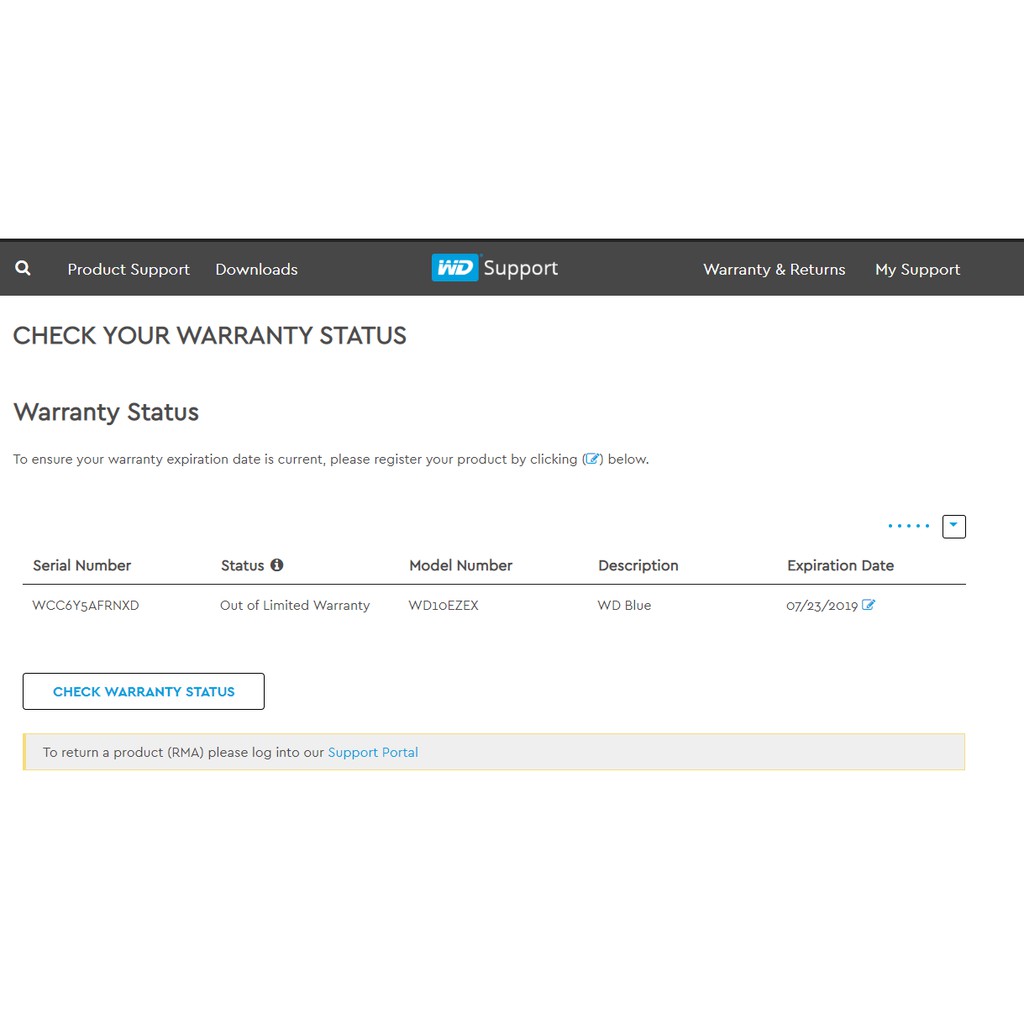Click edit icon next to 07/23/2019
This screenshot has width=1024, height=1024.
pyautogui.click(x=868, y=605)
